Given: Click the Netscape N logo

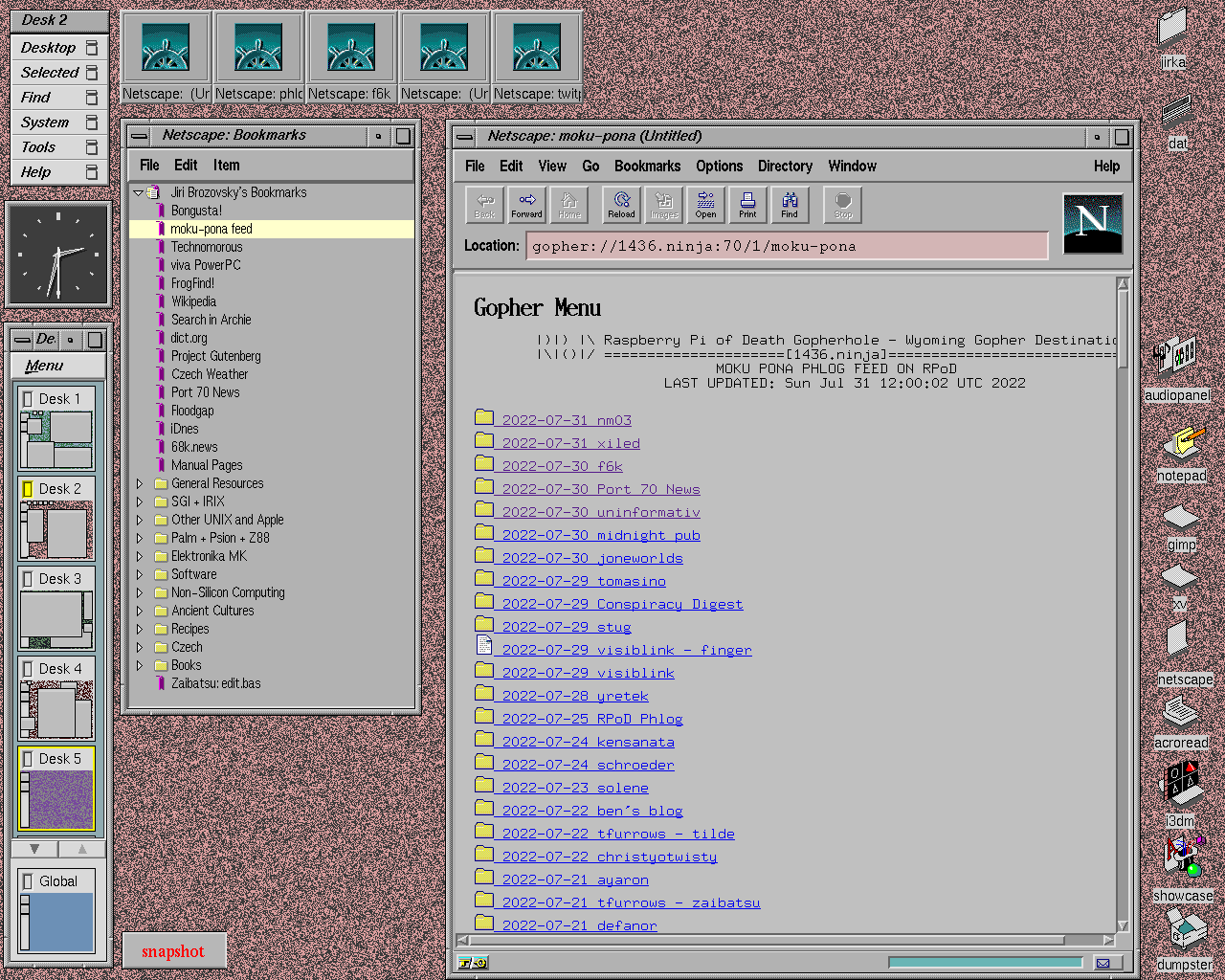Looking at the screenshot, I should click(x=1092, y=223).
